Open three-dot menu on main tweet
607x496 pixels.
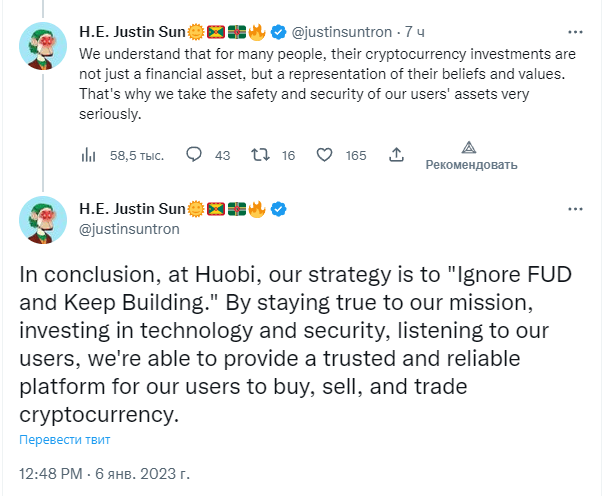[575, 209]
